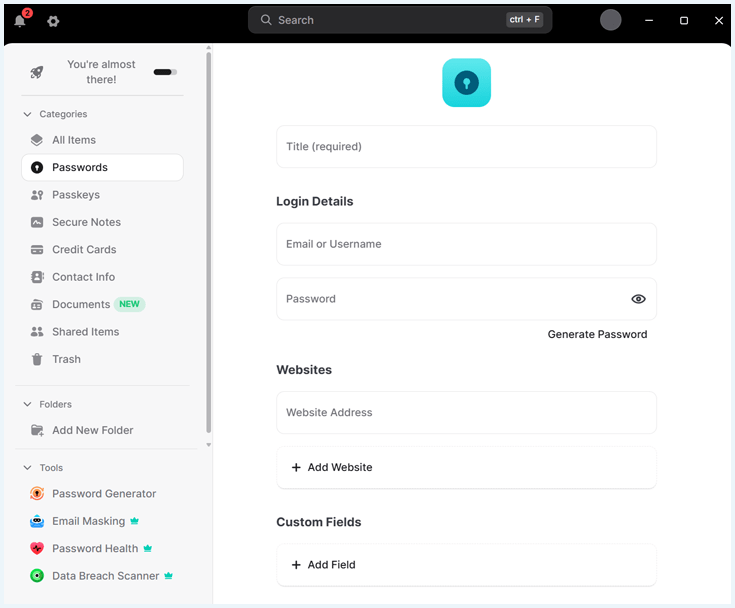The width and height of the screenshot is (735, 608).
Task: Open Secure Notes category
Action: point(102,222)
